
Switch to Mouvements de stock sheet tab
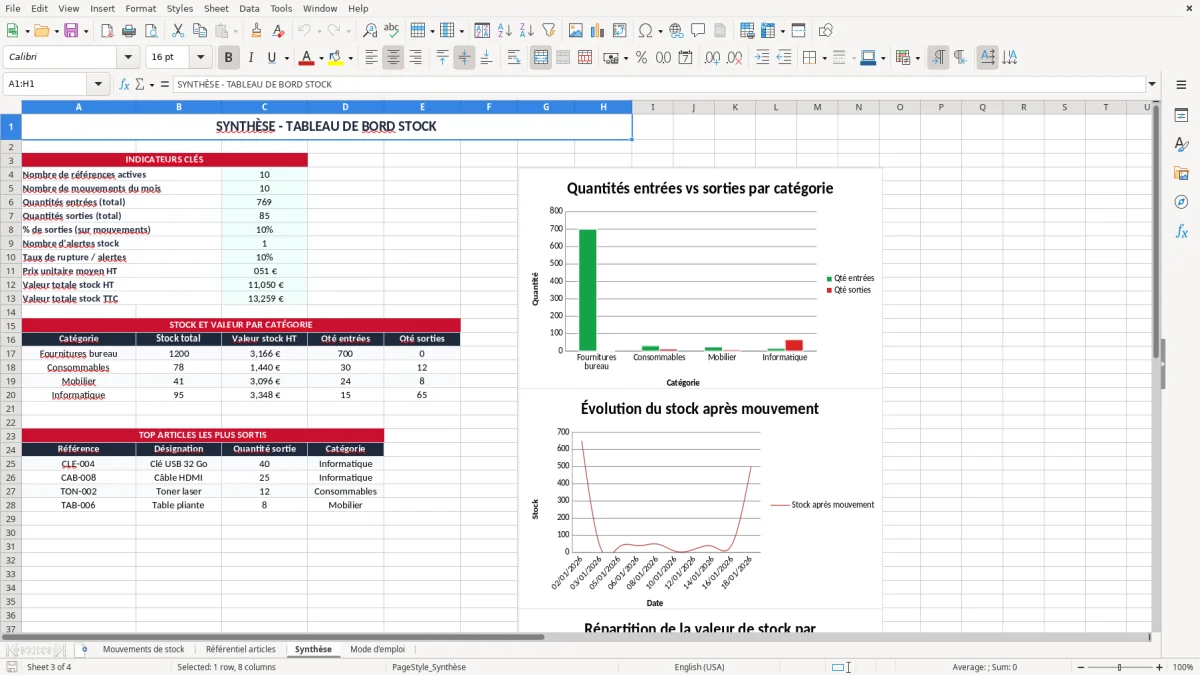[144, 649]
